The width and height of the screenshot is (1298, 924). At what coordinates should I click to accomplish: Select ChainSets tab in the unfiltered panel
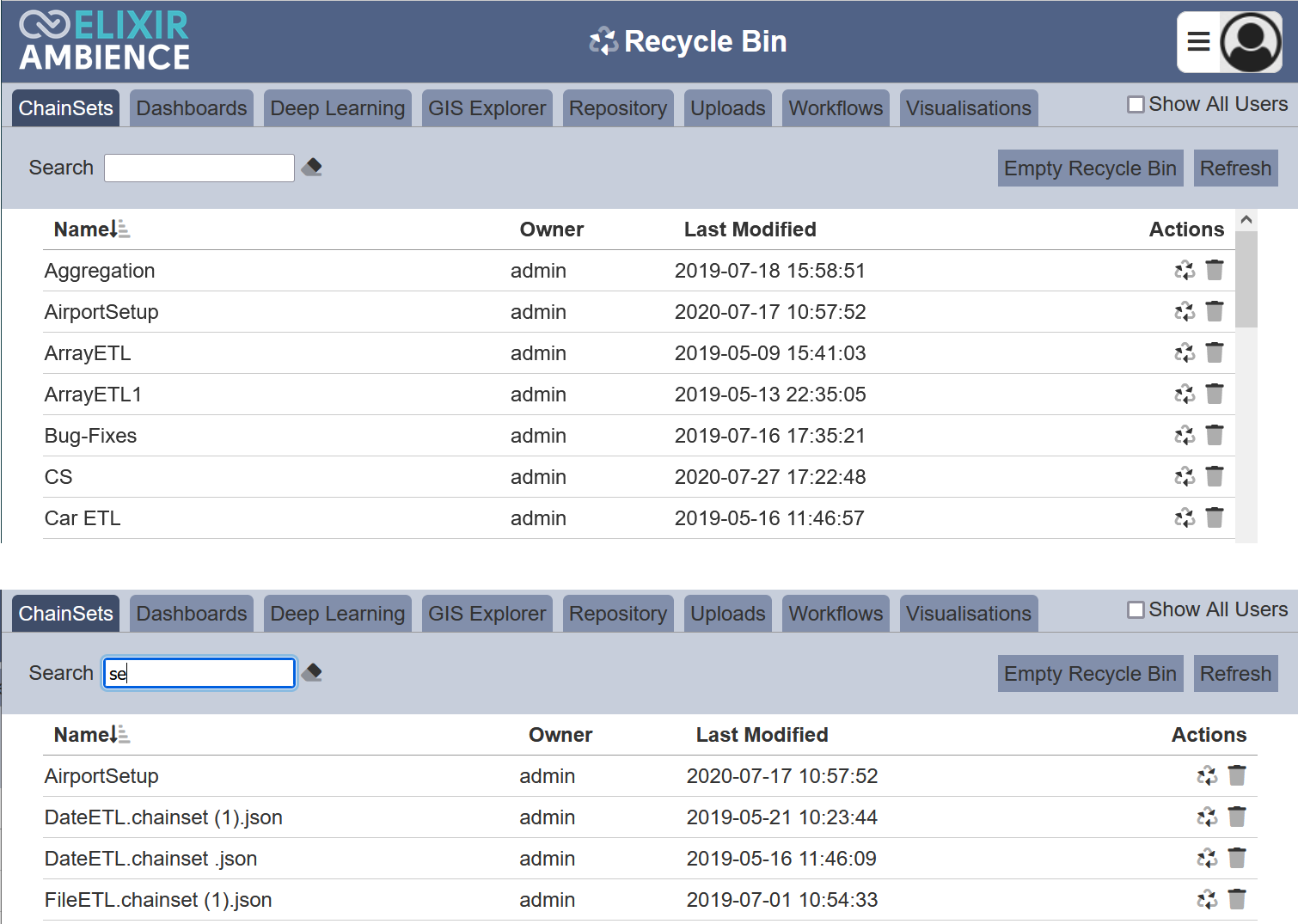[x=66, y=108]
